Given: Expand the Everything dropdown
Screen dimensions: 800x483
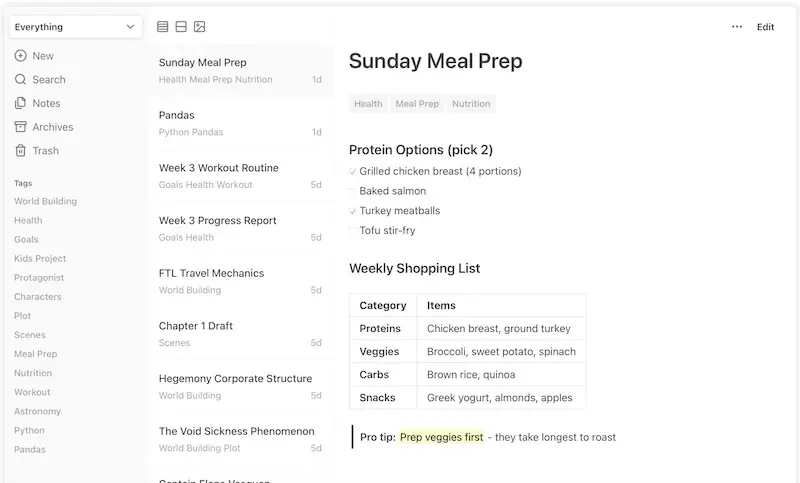Looking at the screenshot, I should (75, 27).
